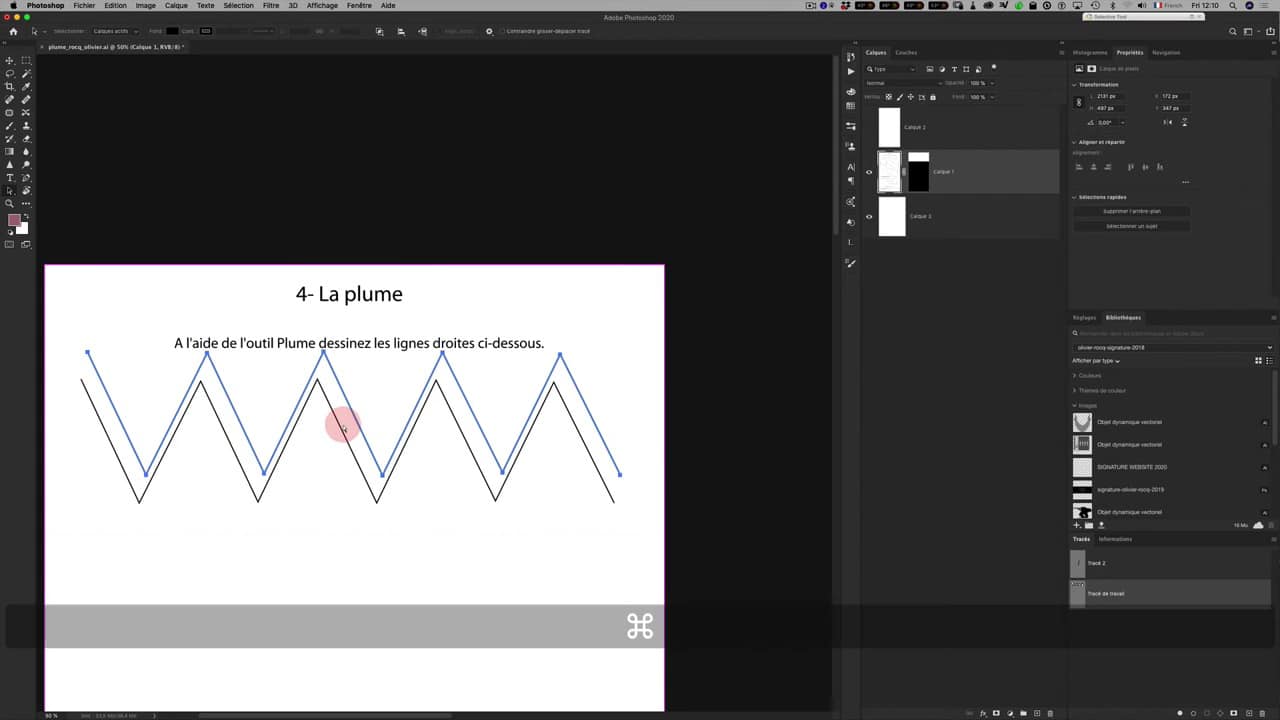The image size is (1280, 720).
Task: Click Supprimer l'arrière-plan button
Action: (1132, 212)
